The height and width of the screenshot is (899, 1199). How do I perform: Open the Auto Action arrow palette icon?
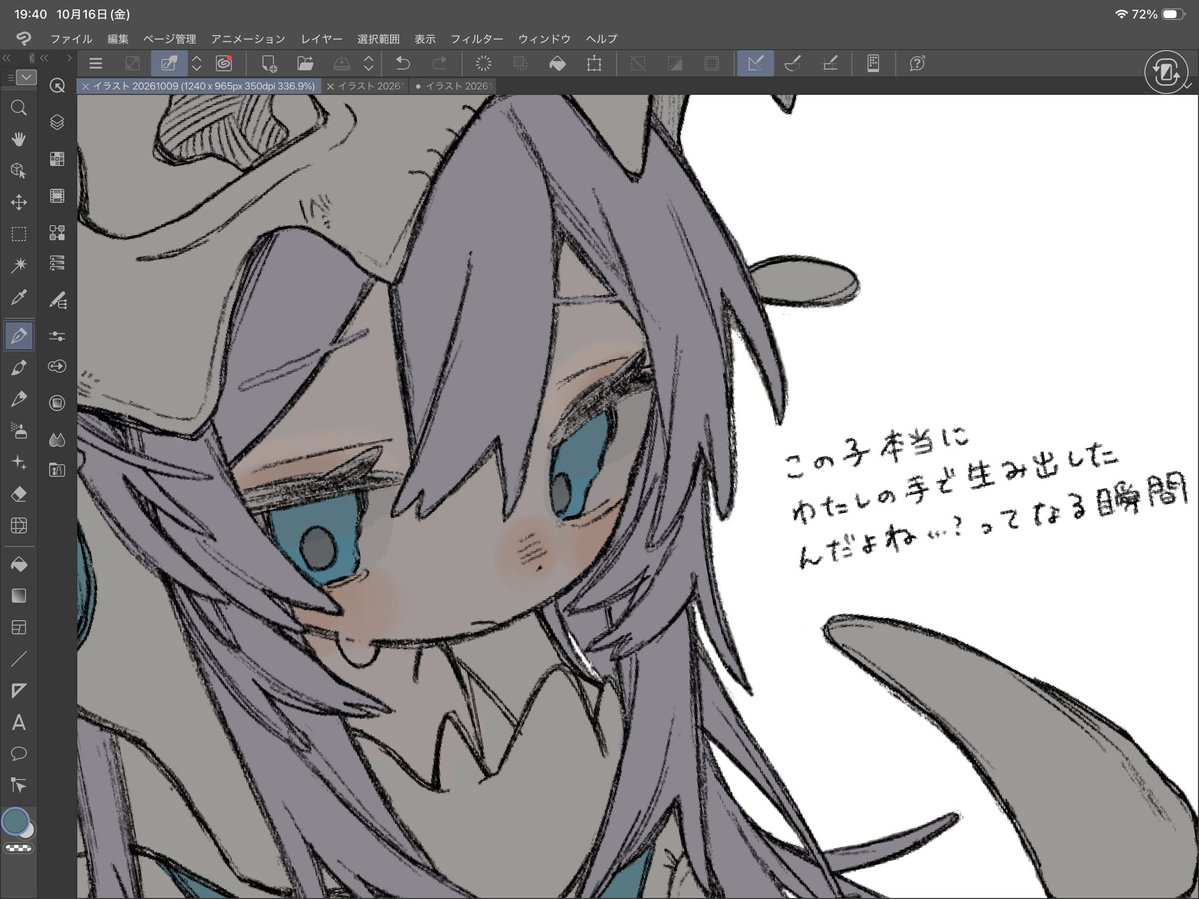pyautogui.click(x=57, y=366)
